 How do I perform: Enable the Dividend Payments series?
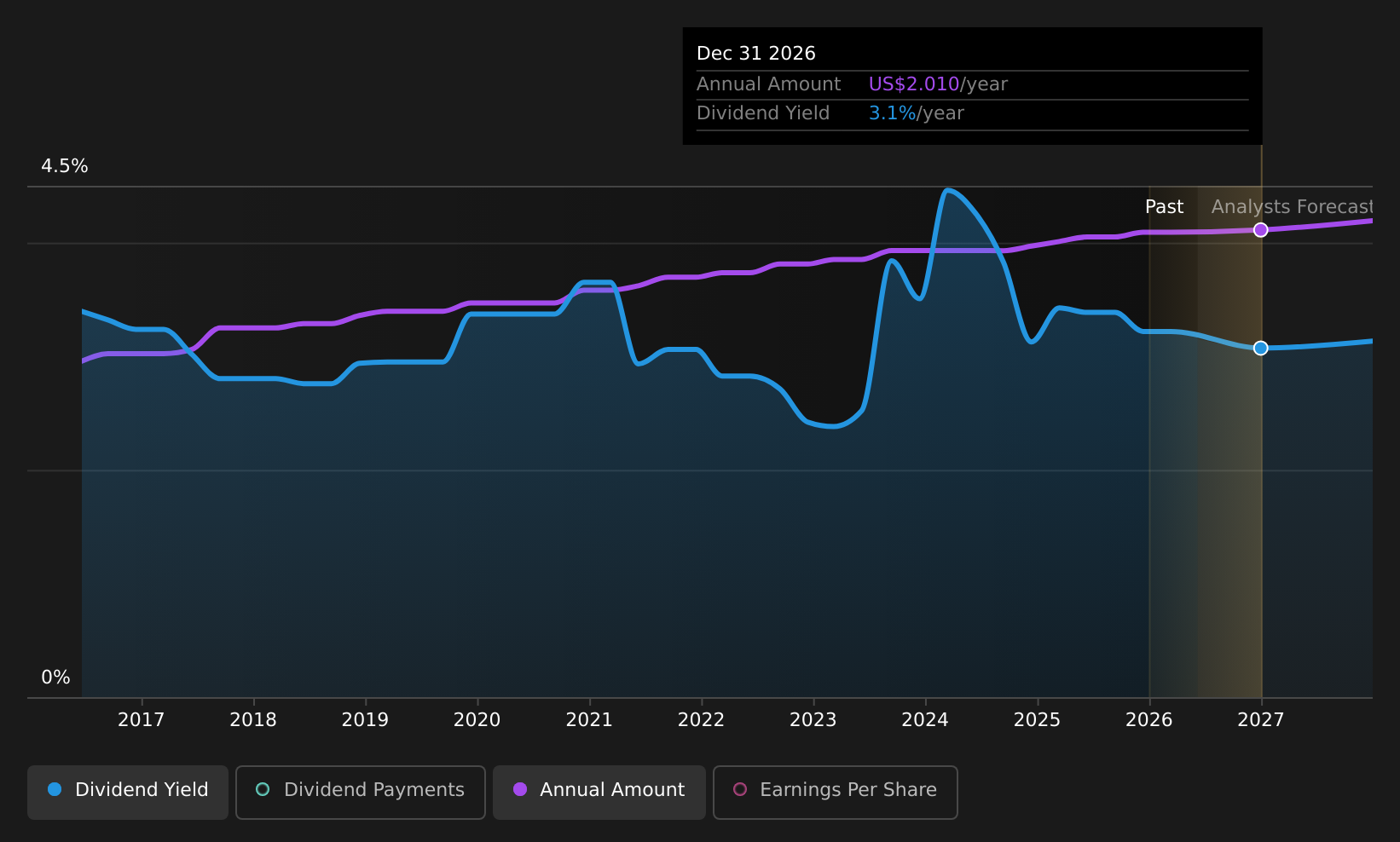[x=361, y=792]
